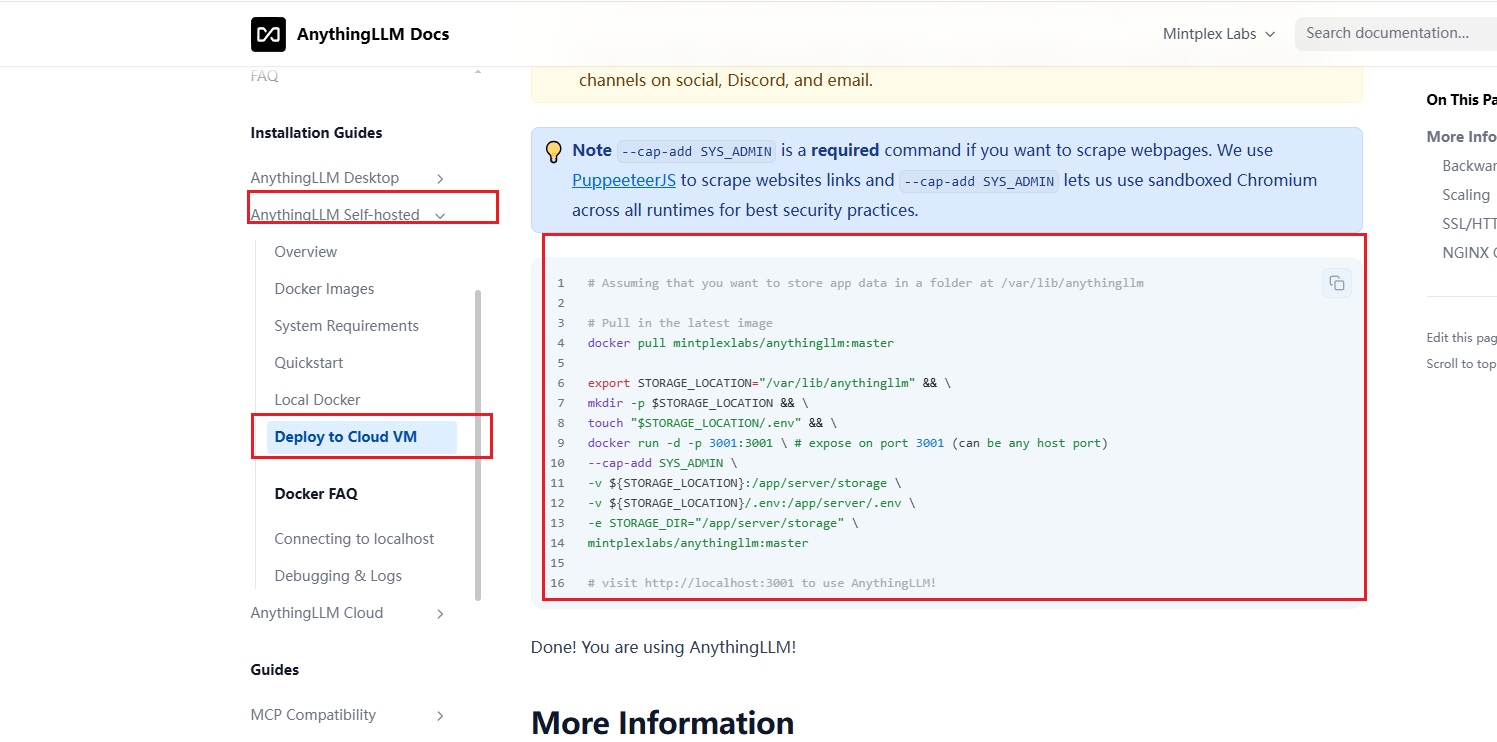
Task: Click the Guides sidebar heading
Action: pyautogui.click(x=275, y=670)
